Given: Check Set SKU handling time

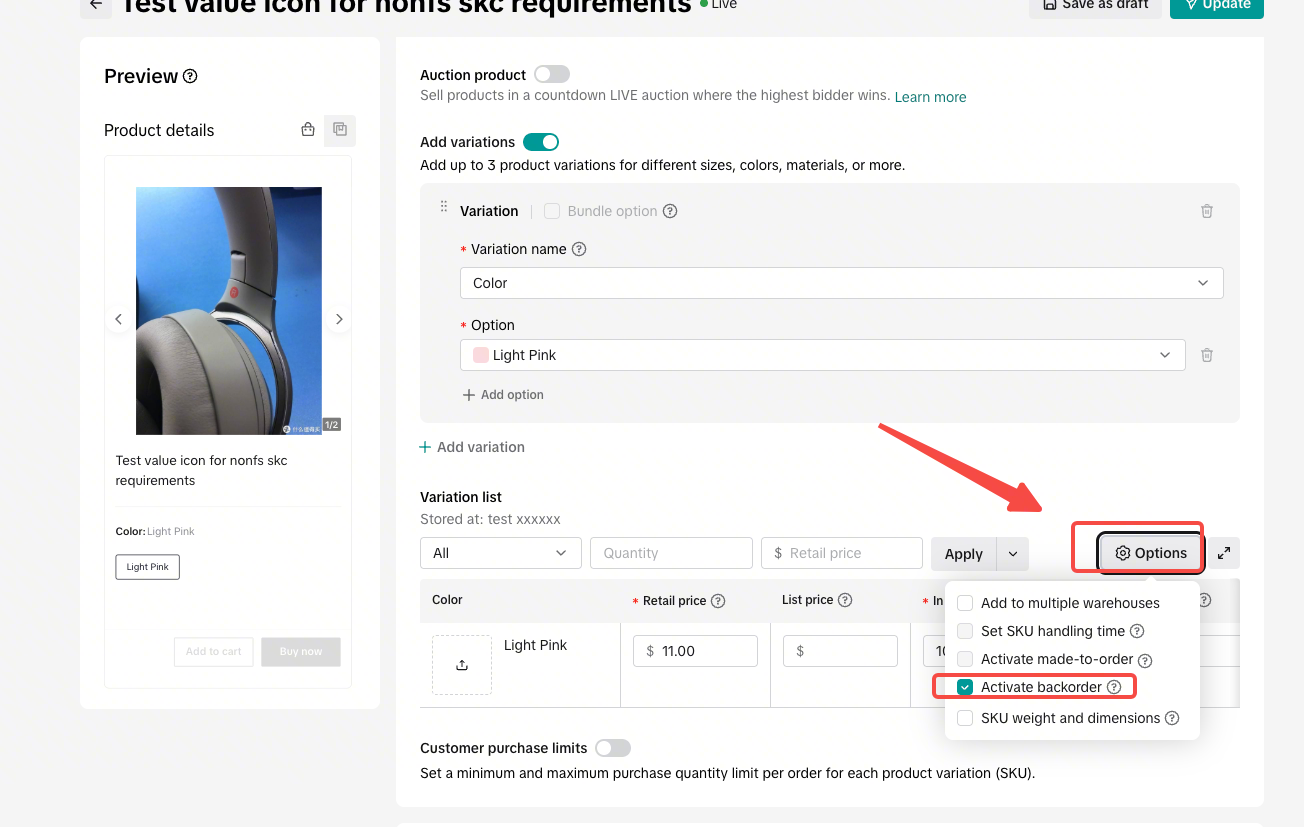Looking at the screenshot, I should point(965,631).
